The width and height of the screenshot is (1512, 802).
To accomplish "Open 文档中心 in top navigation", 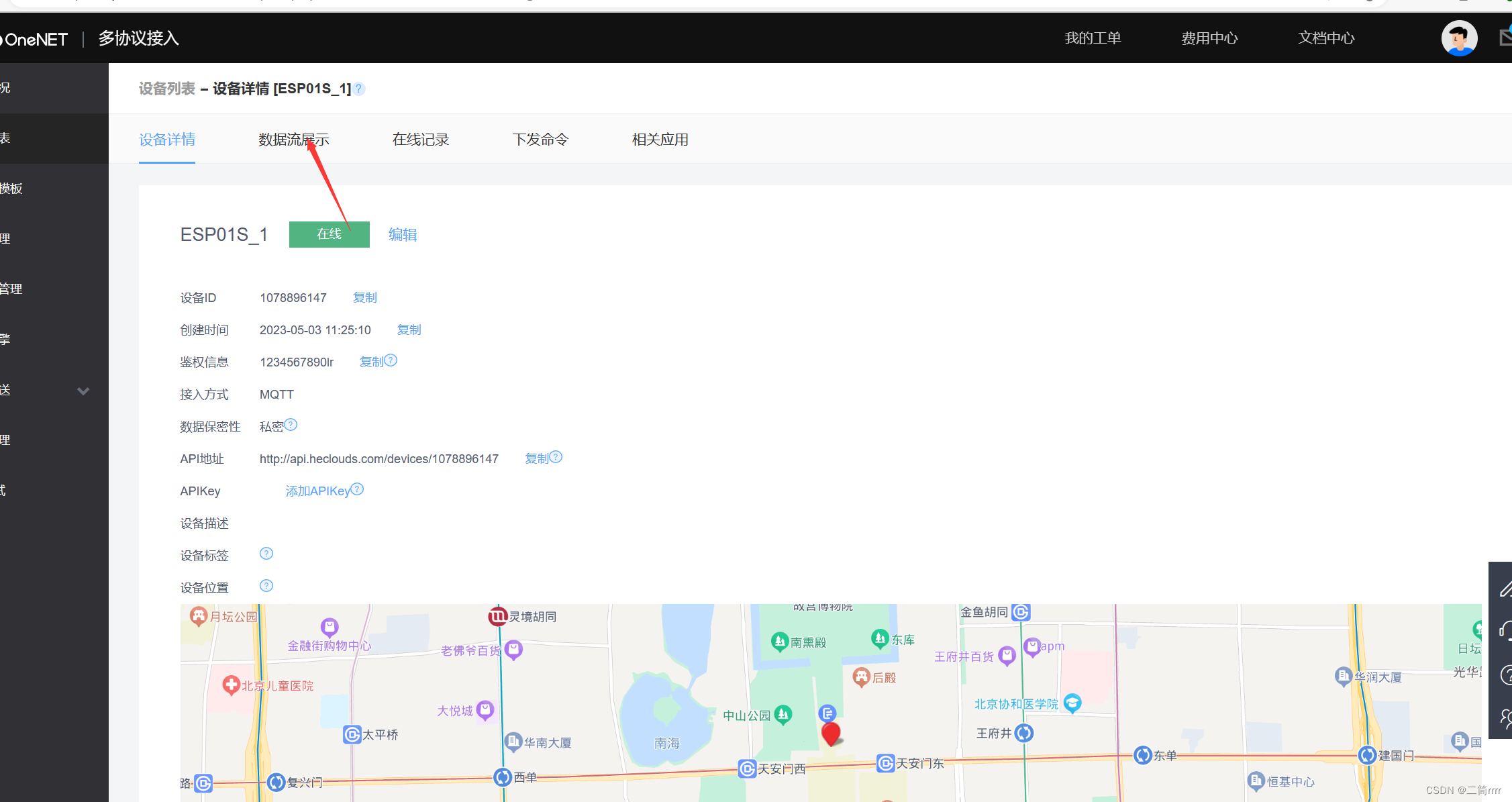I will [1326, 38].
